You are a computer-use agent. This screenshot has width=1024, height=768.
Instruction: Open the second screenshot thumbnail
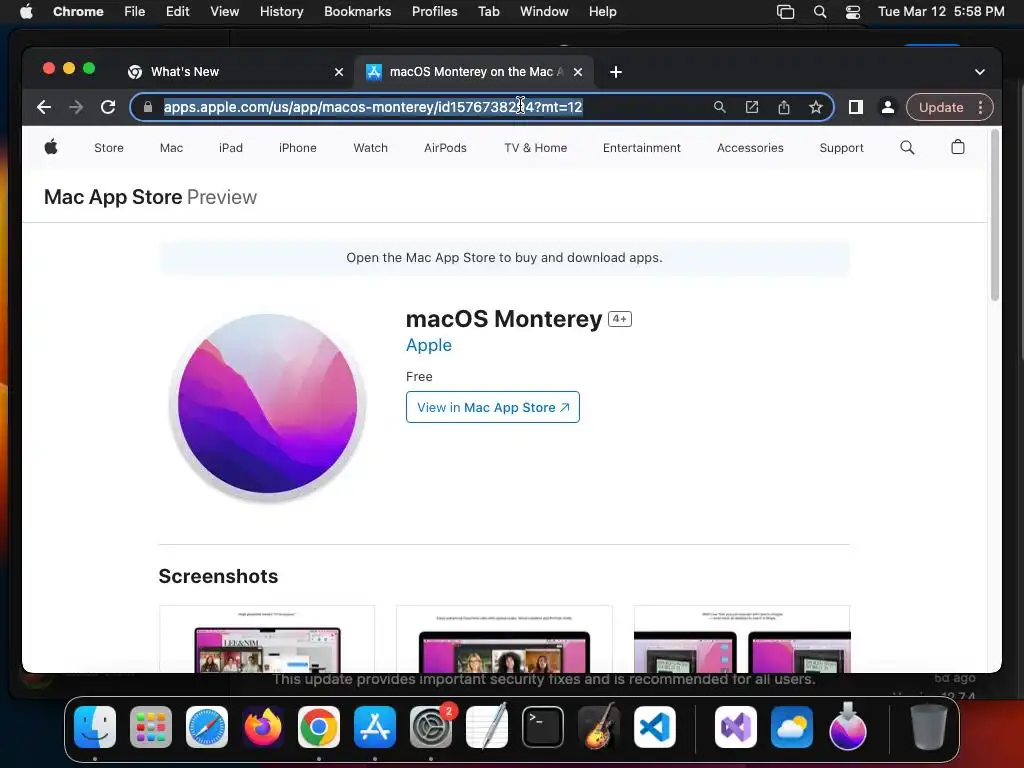click(x=504, y=639)
